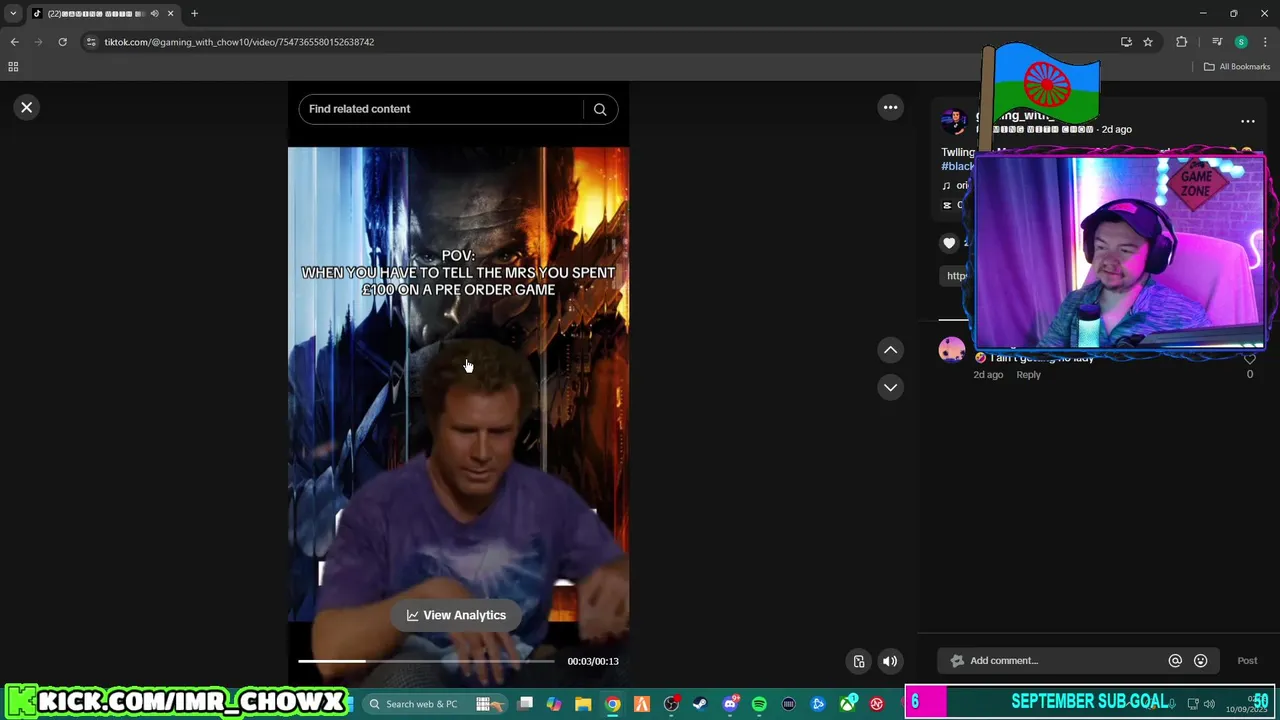
Task: Open Discord from taskbar
Action: pos(730,704)
